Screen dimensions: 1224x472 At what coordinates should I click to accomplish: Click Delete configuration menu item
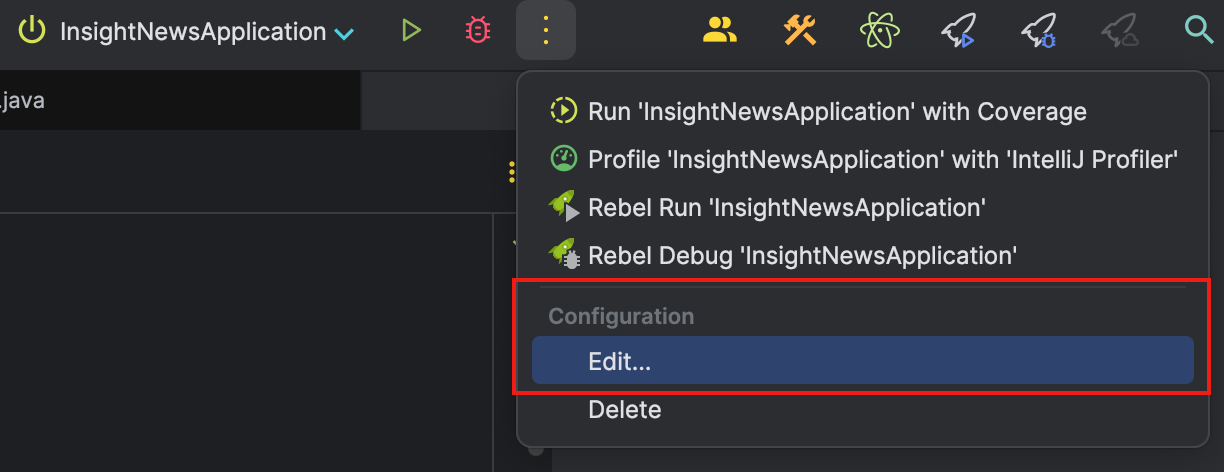pos(863,409)
